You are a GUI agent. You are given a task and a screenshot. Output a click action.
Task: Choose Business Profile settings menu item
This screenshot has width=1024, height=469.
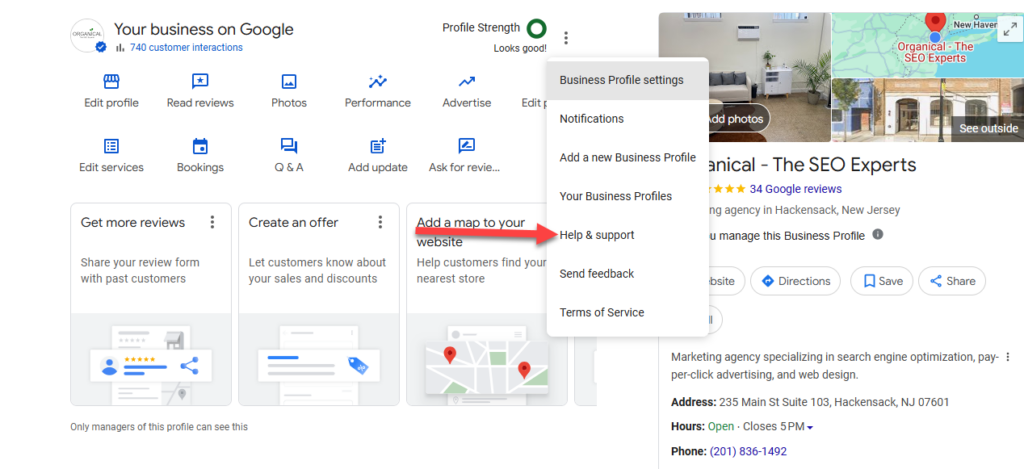621,80
